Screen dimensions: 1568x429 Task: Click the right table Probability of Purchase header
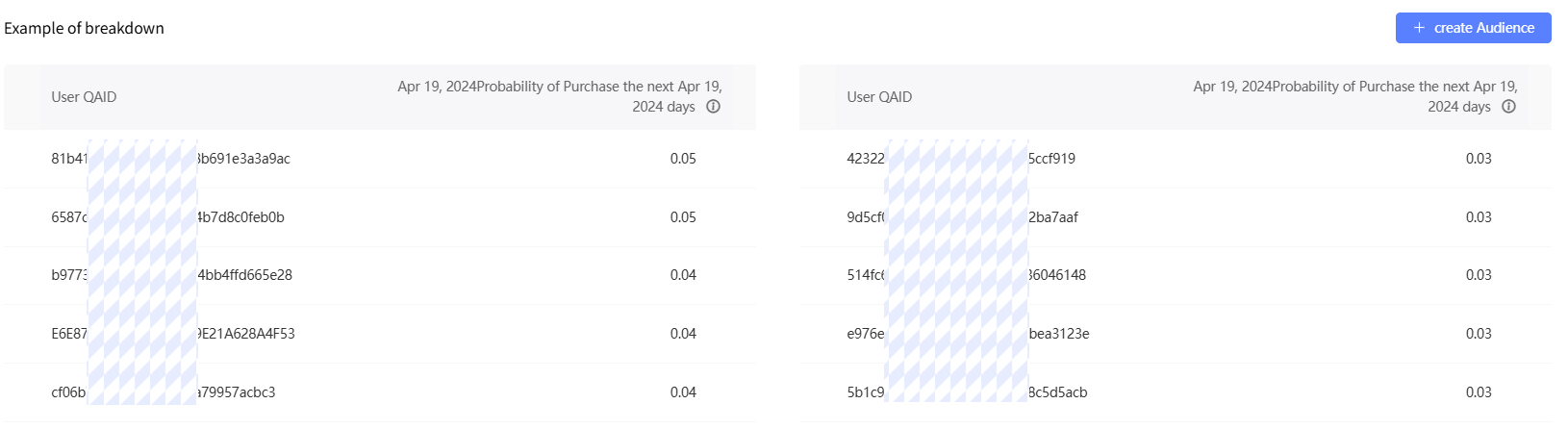tap(1355, 96)
